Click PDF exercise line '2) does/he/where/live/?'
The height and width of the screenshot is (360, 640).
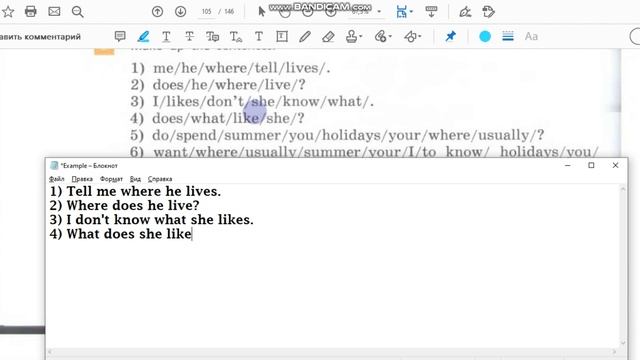click(218, 85)
